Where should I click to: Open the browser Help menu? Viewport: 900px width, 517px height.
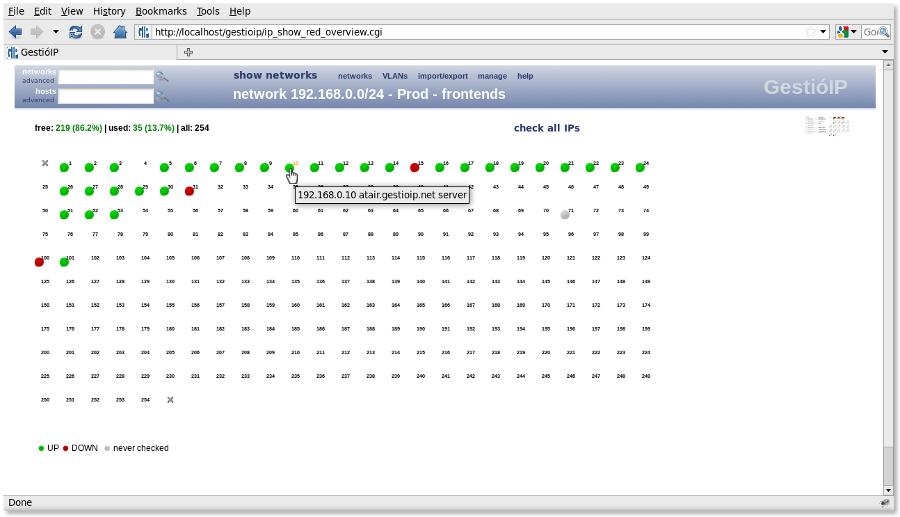click(240, 11)
